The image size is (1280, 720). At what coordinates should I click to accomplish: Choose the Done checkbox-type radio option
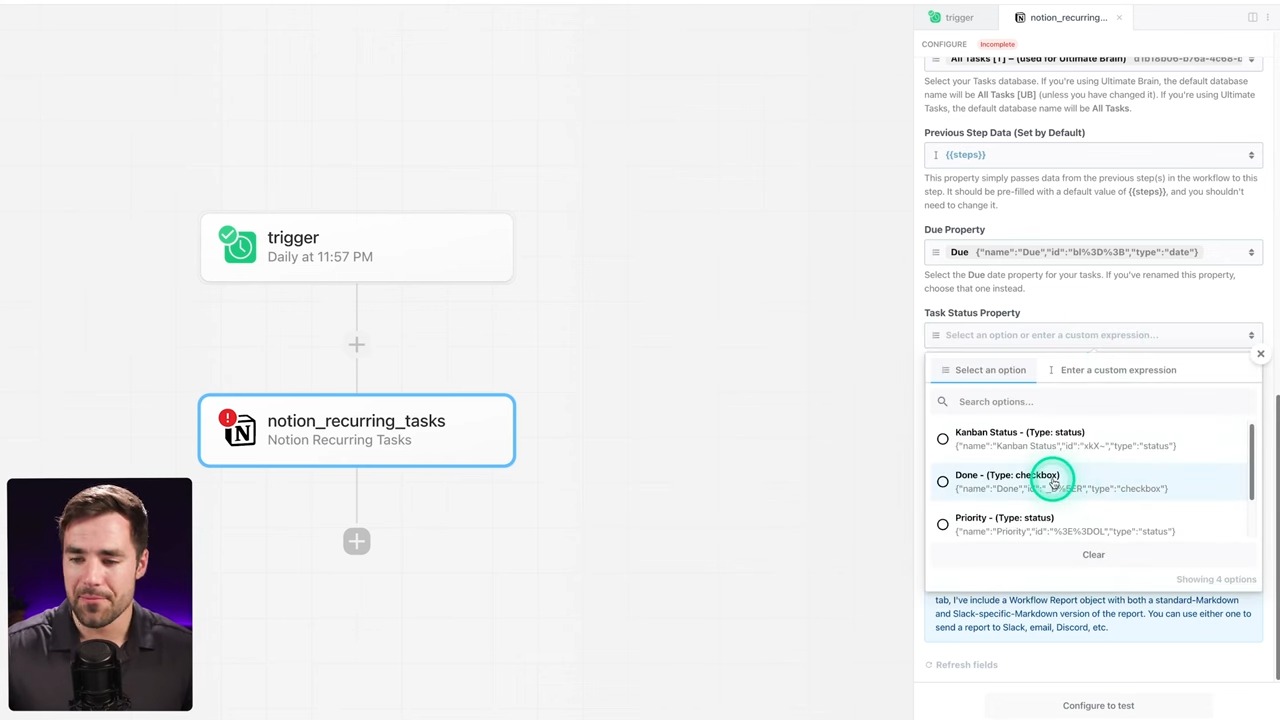[942, 482]
